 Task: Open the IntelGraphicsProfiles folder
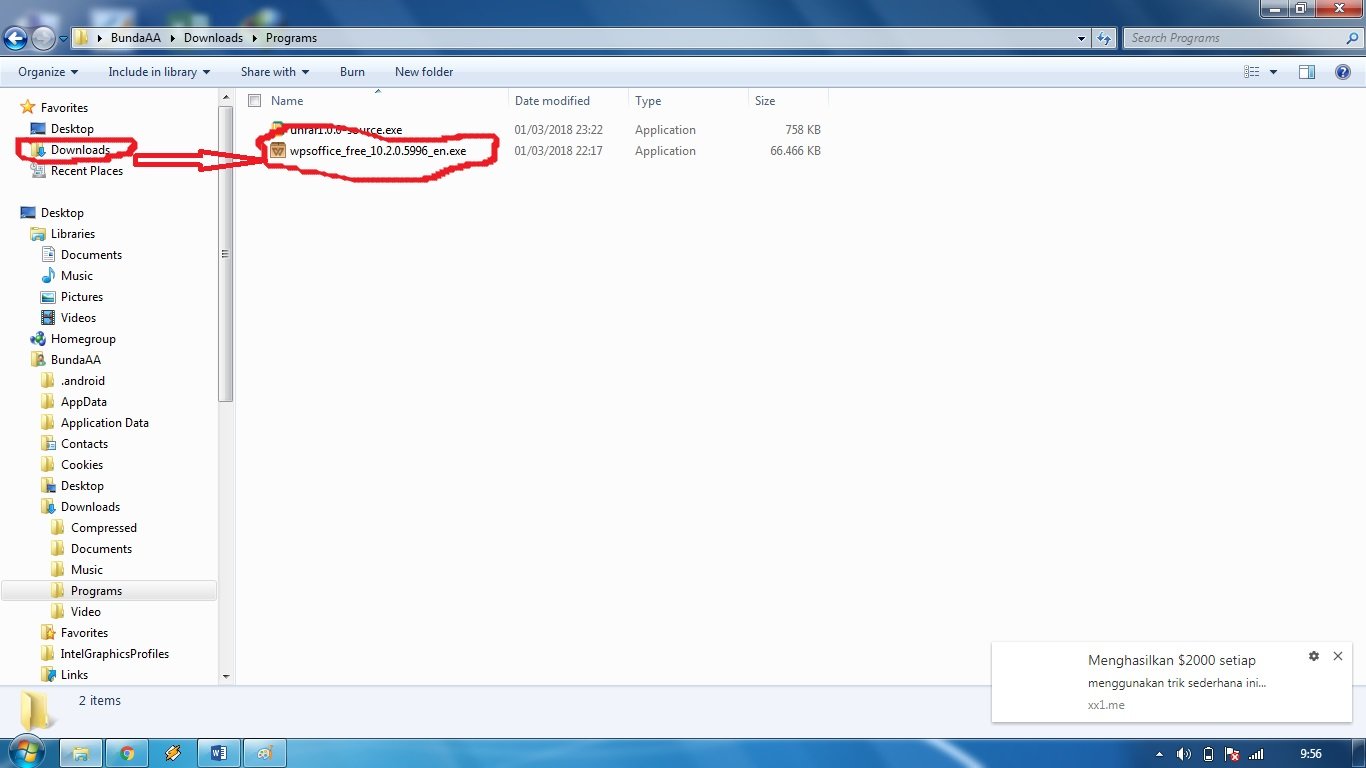click(x=115, y=654)
